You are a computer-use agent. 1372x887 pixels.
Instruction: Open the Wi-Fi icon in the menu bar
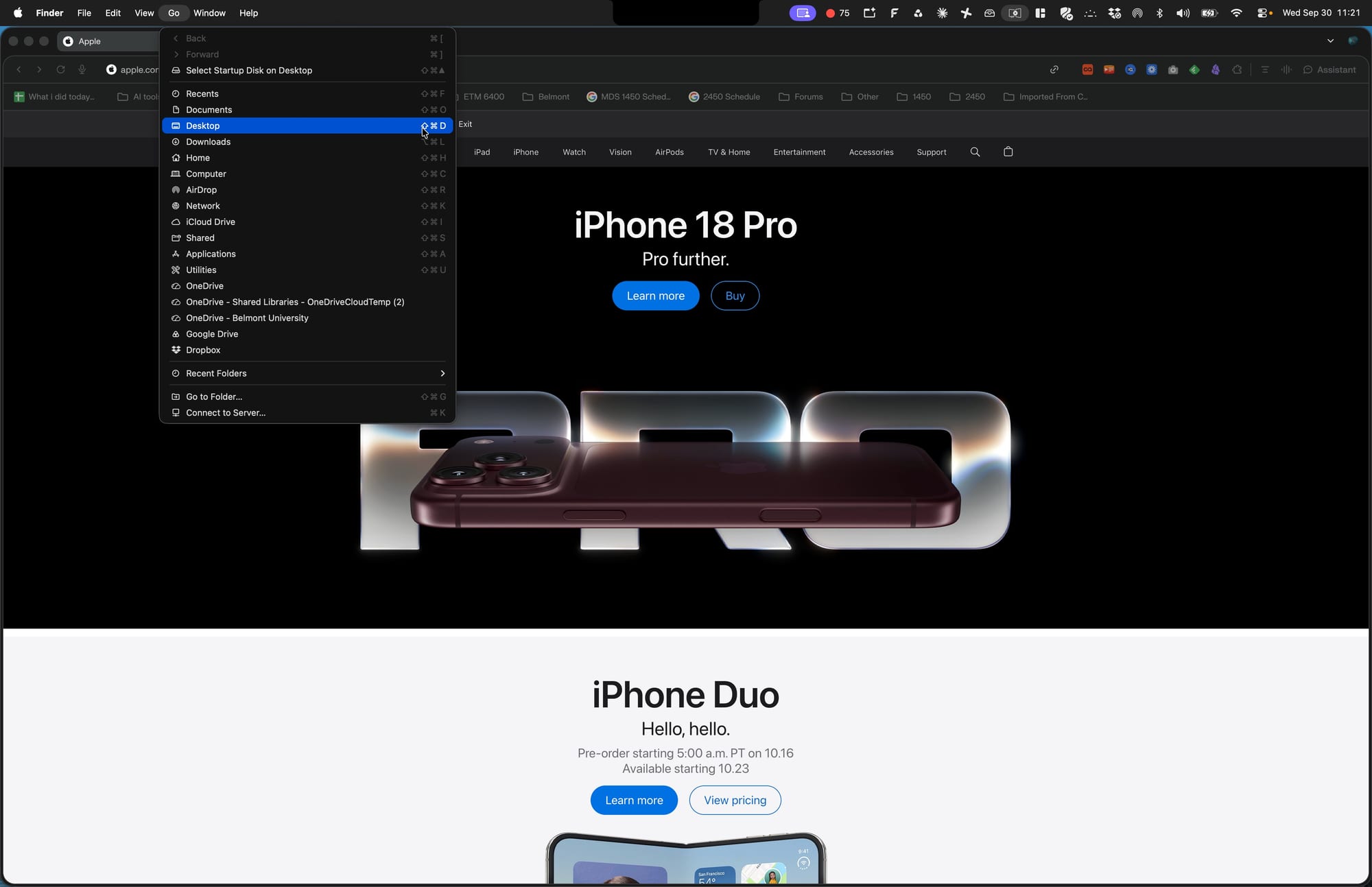pyautogui.click(x=1236, y=13)
